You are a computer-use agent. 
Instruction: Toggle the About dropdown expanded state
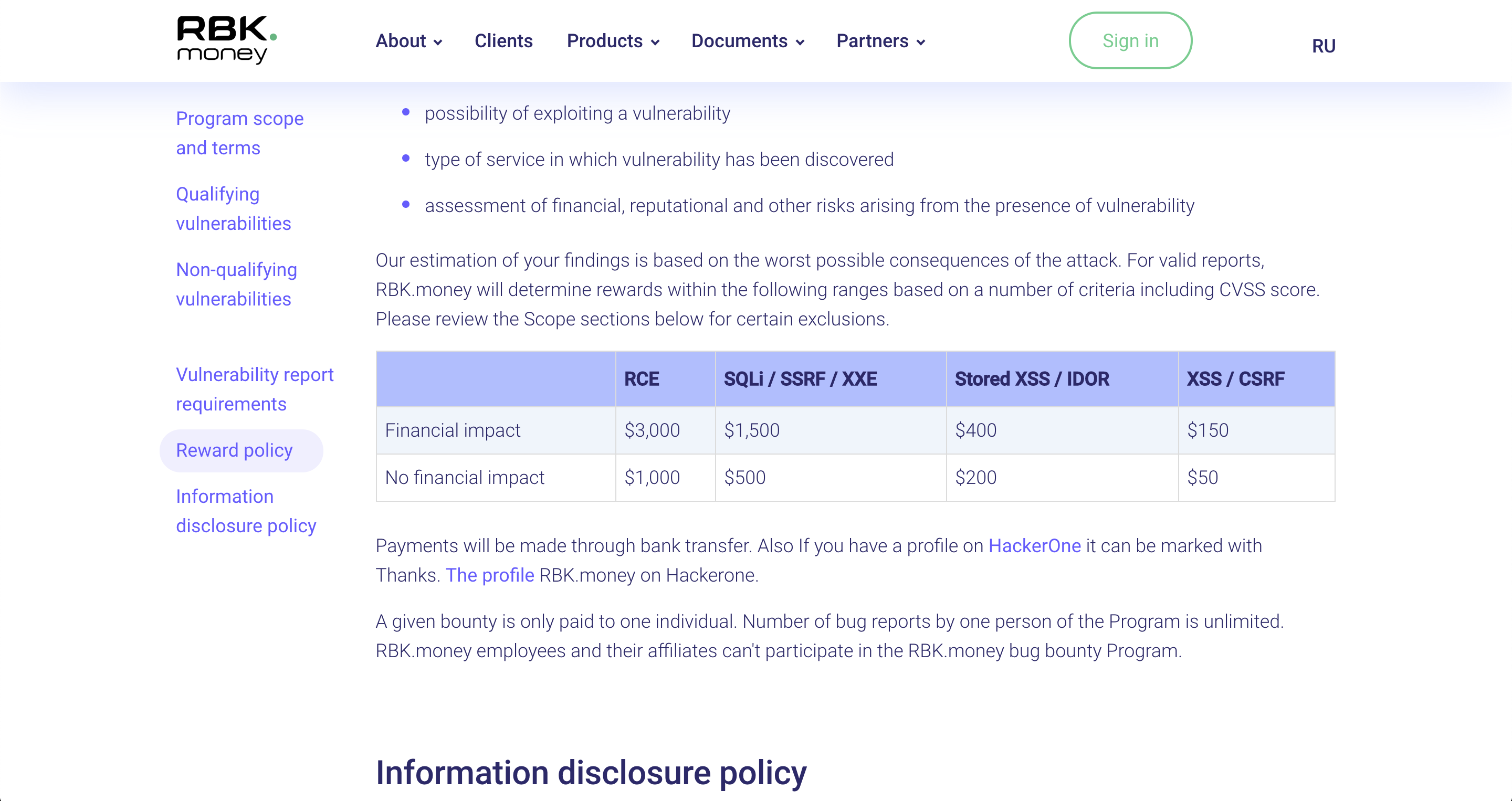coord(409,40)
